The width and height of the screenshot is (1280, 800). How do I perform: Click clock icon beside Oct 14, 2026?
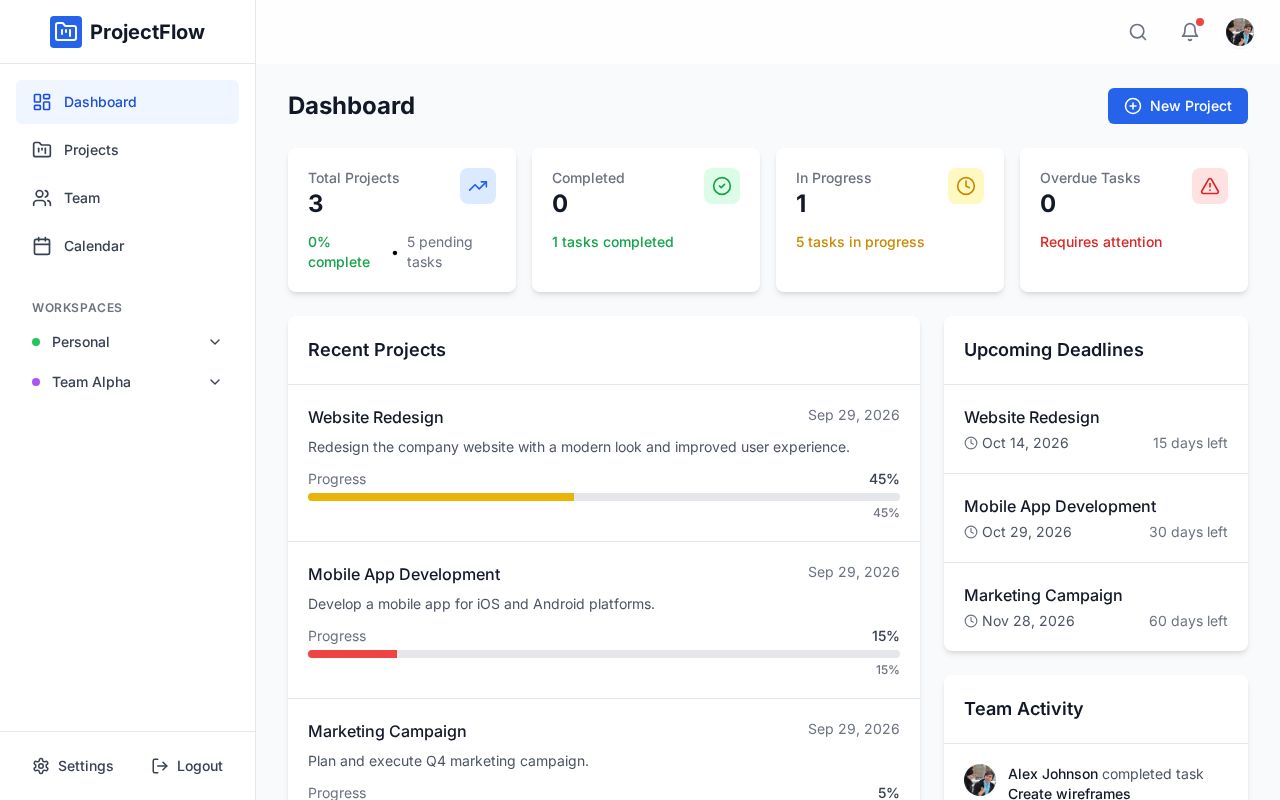tap(971, 443)
